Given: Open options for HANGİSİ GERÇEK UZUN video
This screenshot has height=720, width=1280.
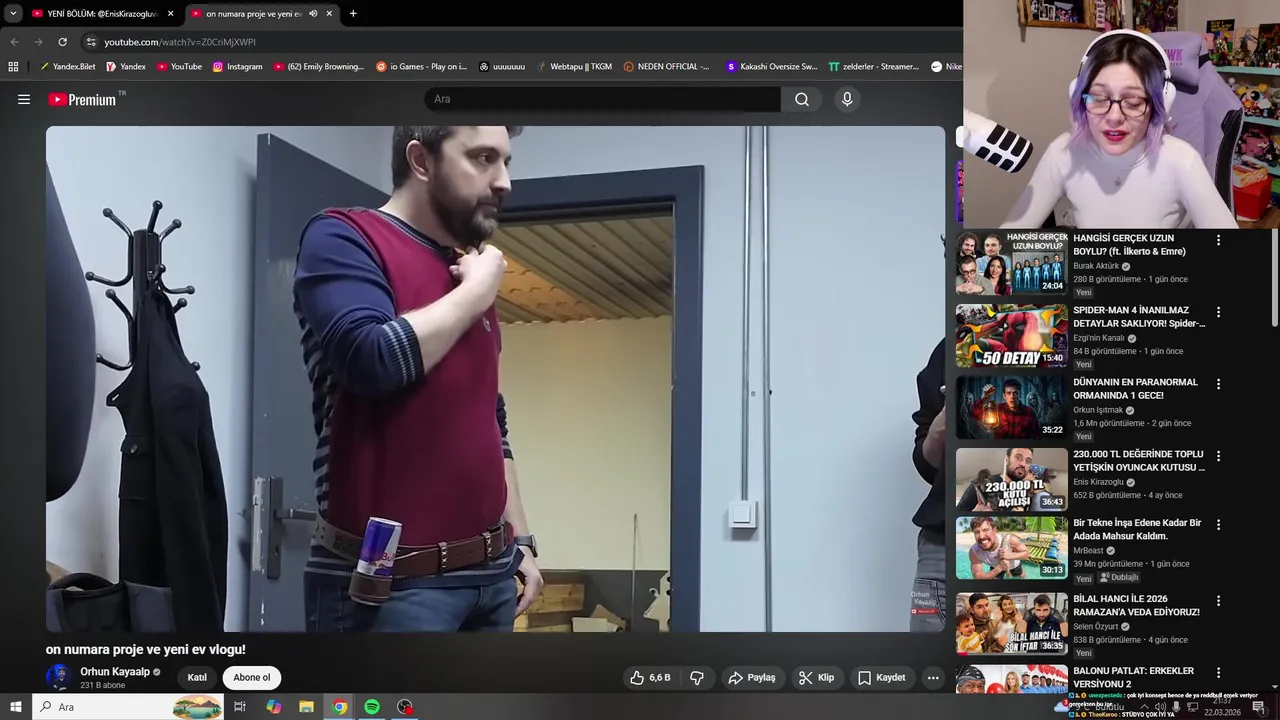Looking at the screenshot, I should coord(1218,240).
